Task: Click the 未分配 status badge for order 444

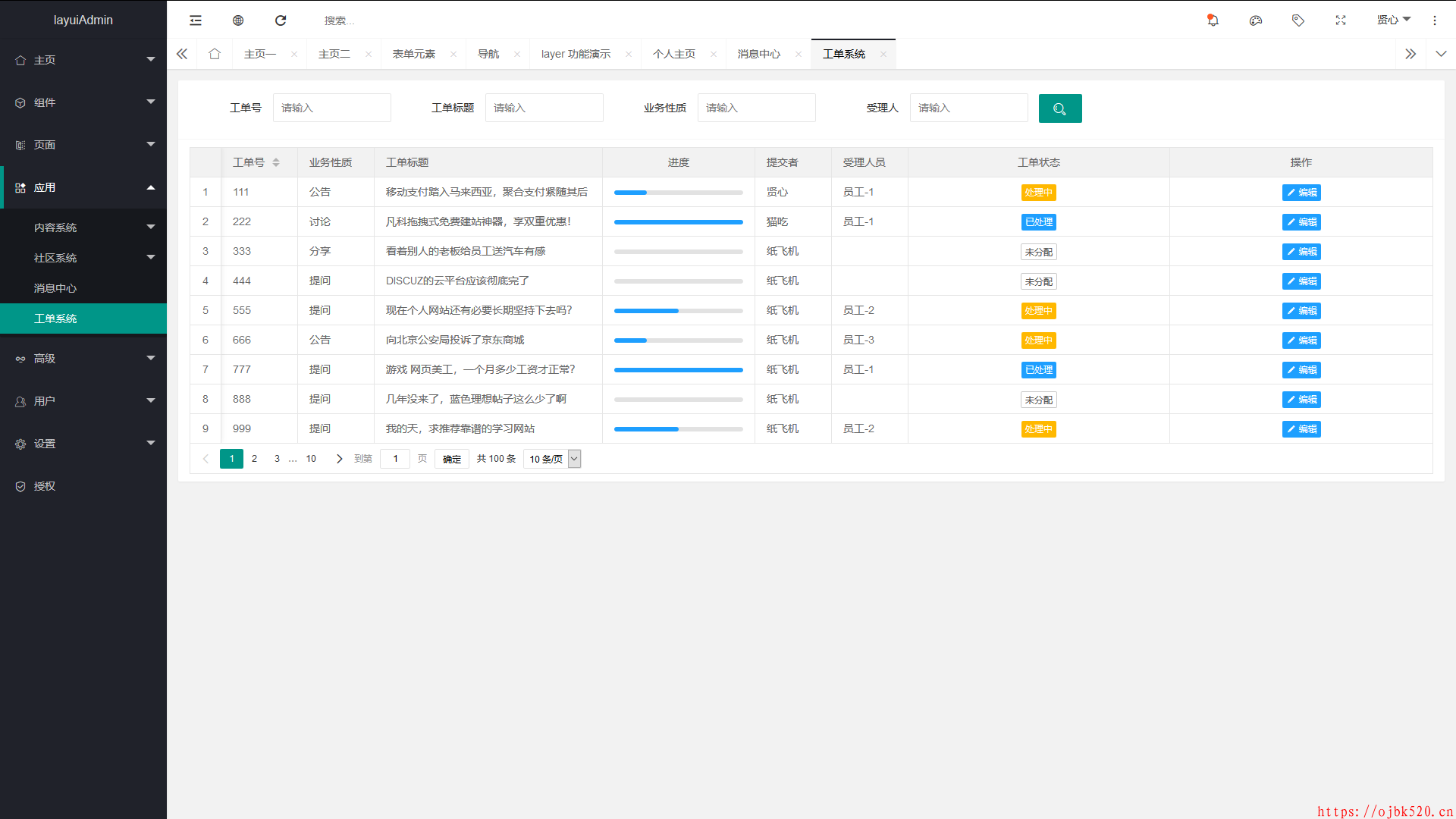Action: click(x=1039, y=281)
